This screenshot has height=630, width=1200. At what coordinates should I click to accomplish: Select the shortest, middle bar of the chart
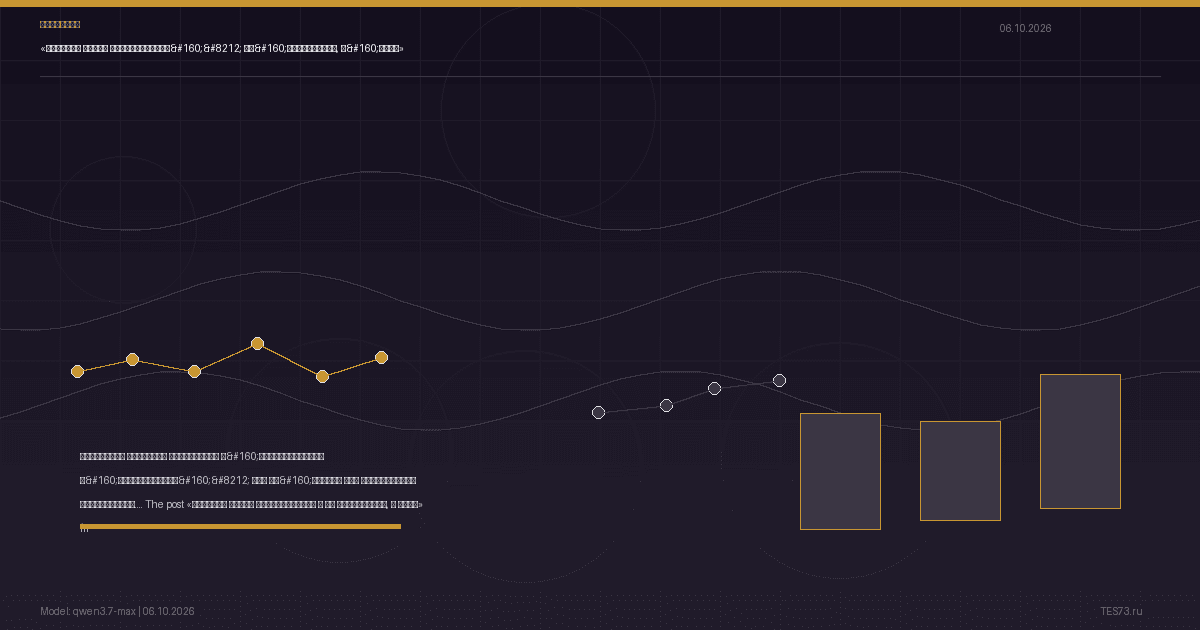[960, 471]
